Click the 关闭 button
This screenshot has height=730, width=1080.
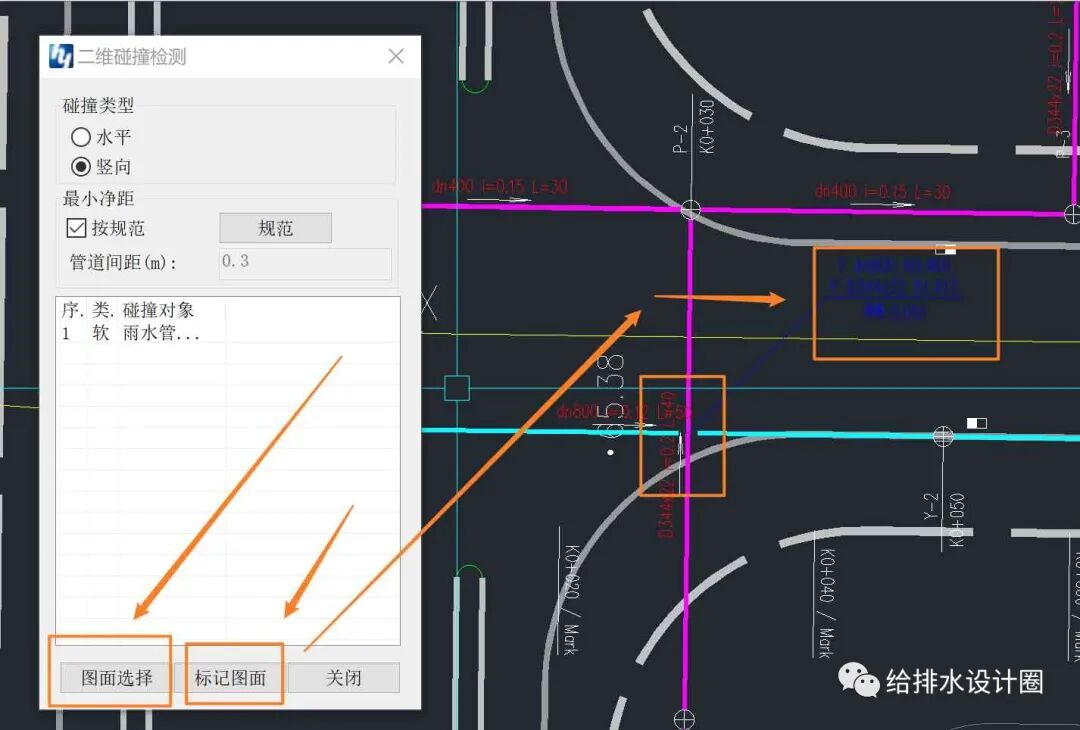pyautogui.click(x=344, y=678)
